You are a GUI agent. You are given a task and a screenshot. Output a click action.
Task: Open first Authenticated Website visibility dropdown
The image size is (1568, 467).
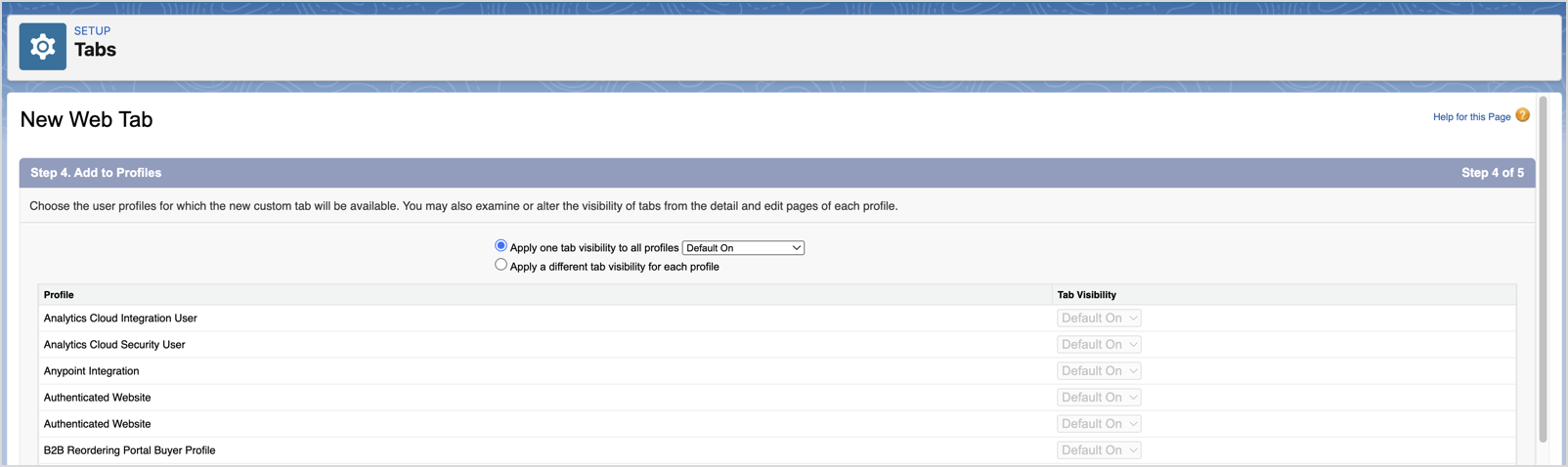1099,397
